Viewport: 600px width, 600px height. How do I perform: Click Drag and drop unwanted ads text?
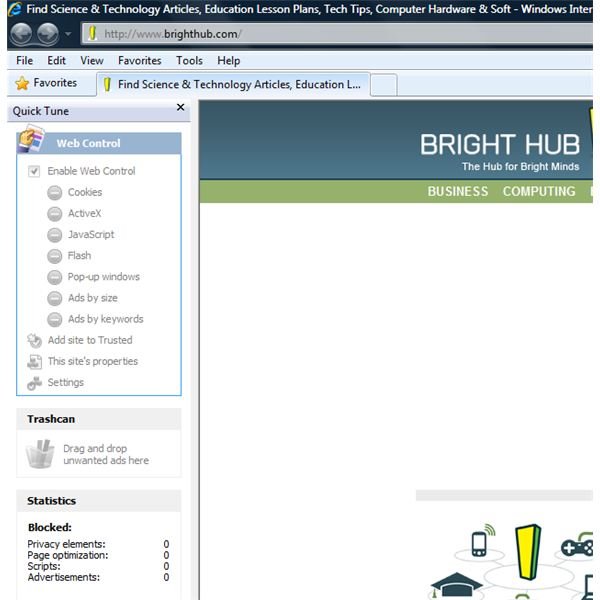tap(106, 454)
